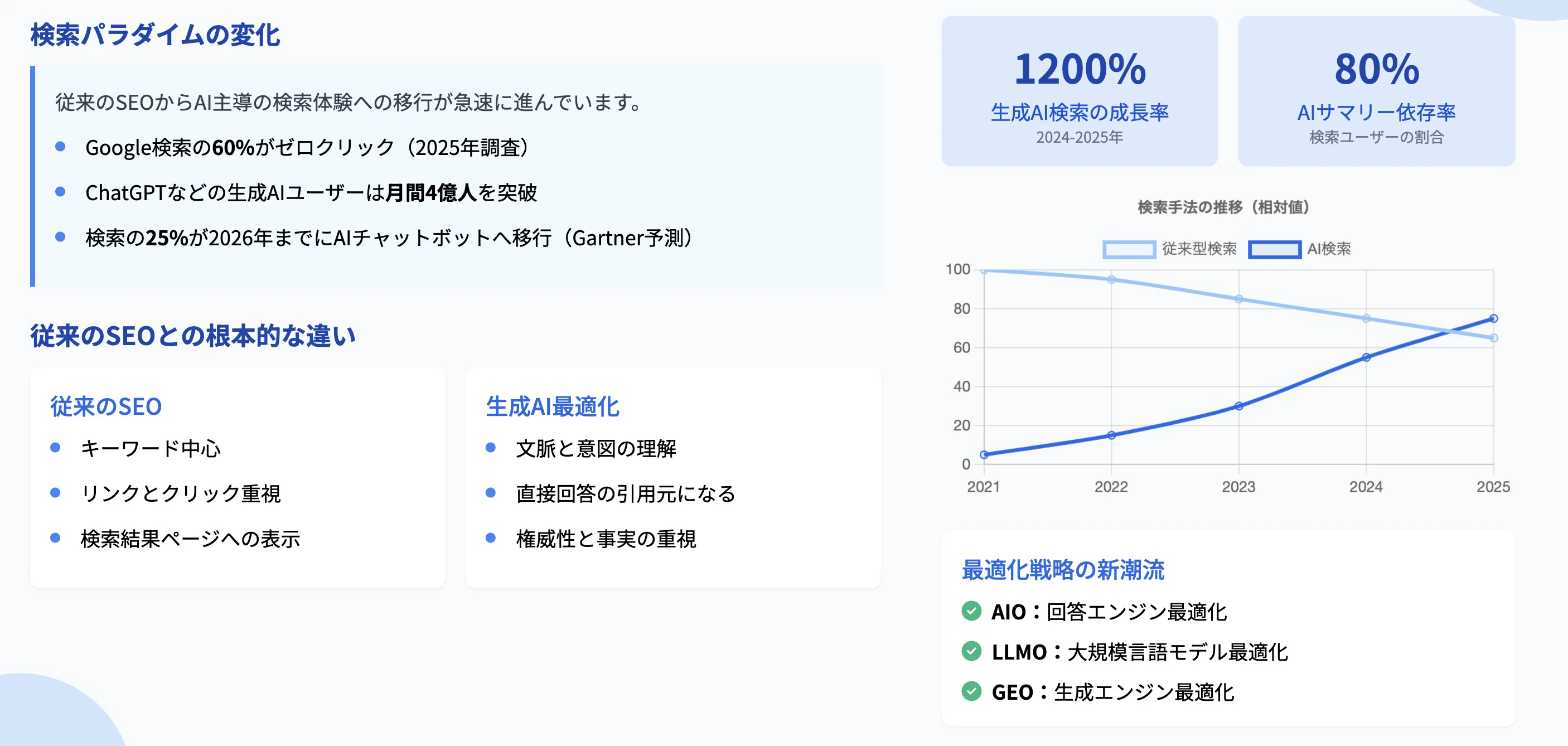1568x746 pixels.
Task: Click the AI検索 data point at 2023
Action: [x=1238, y=406]
